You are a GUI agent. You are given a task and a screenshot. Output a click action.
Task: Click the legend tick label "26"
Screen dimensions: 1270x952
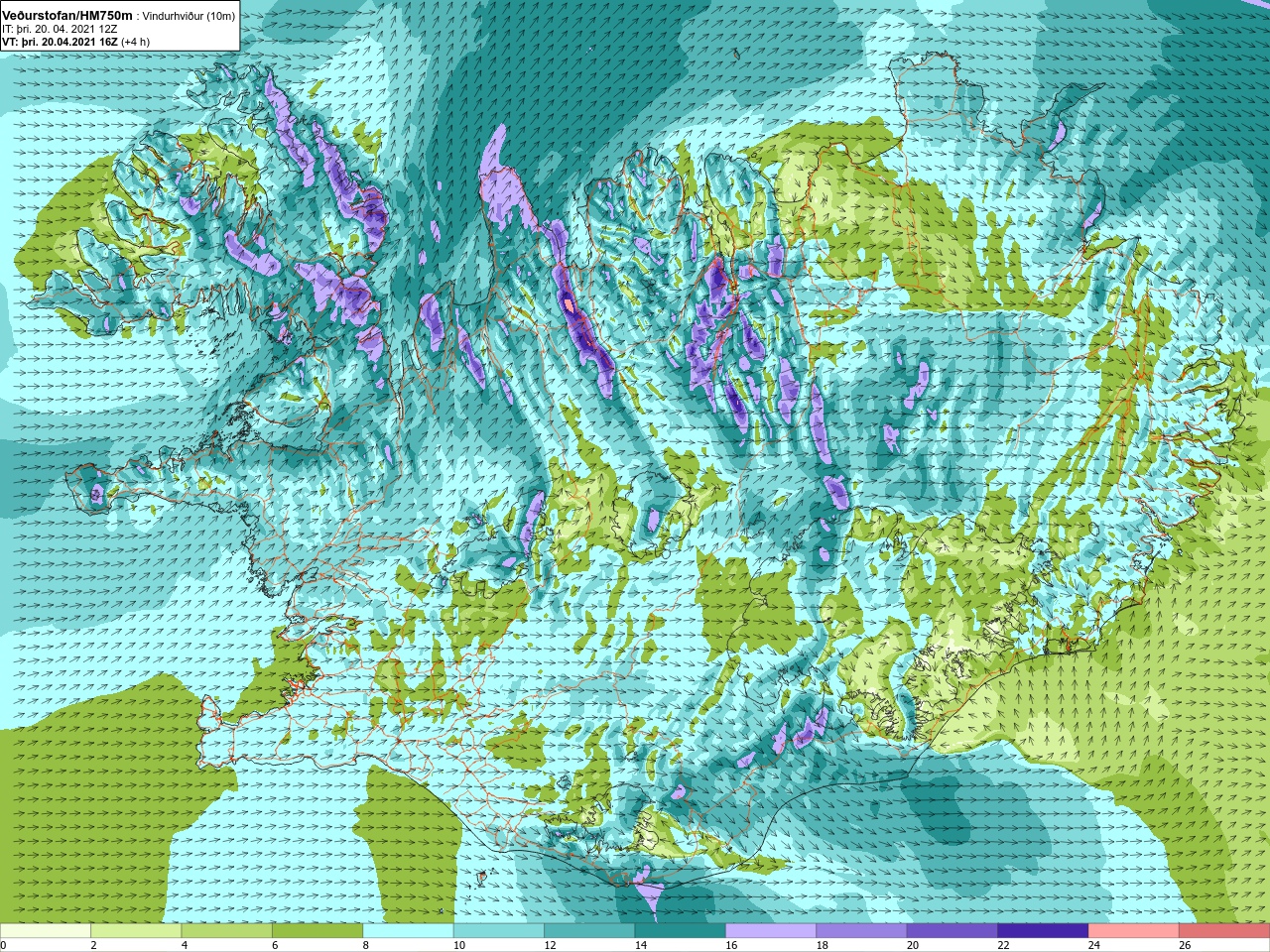pyautogui.click(x=1185, y=945)
